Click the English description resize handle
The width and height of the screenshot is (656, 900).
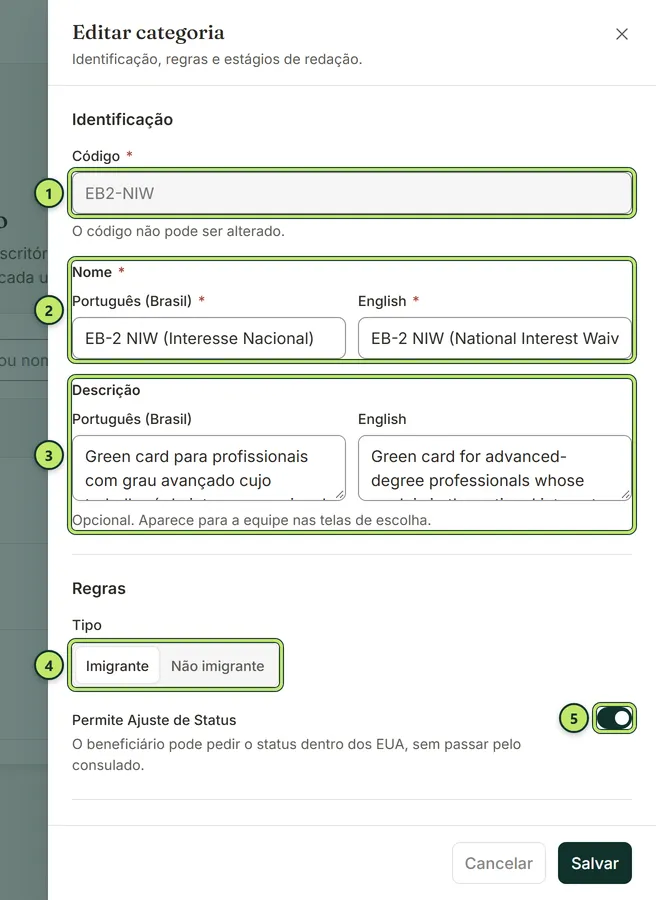coord(626,494)
